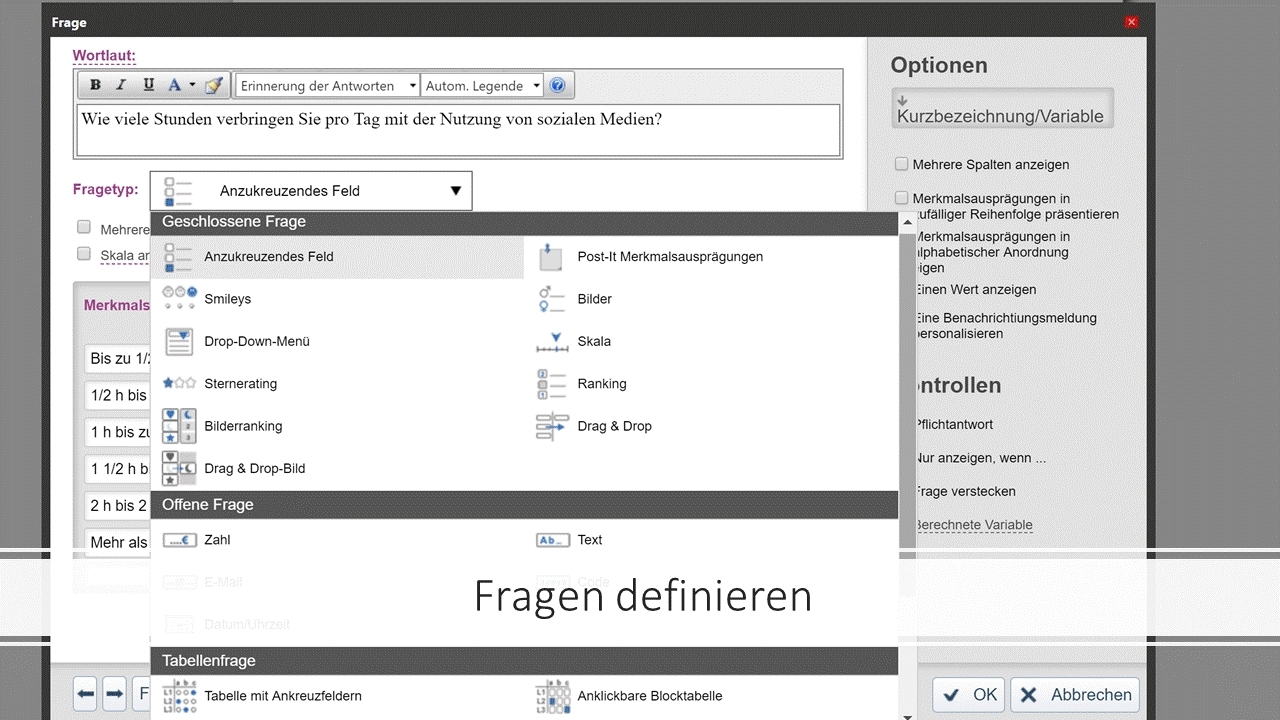Close the Frage dialog with the red X
The height and width of the screenshot is (720, 1280).
[x=1131, y=22]
